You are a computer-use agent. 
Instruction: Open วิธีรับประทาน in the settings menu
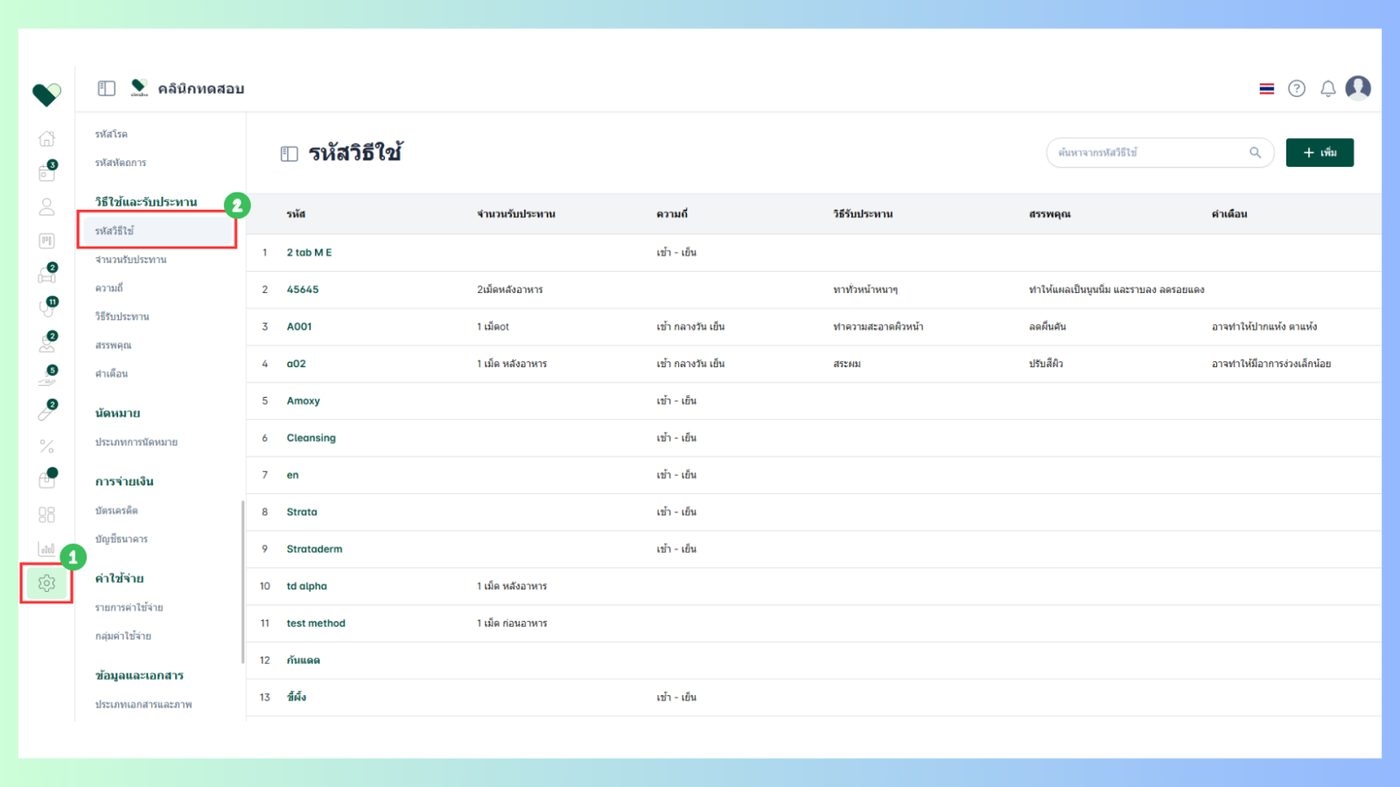point(122,316)
